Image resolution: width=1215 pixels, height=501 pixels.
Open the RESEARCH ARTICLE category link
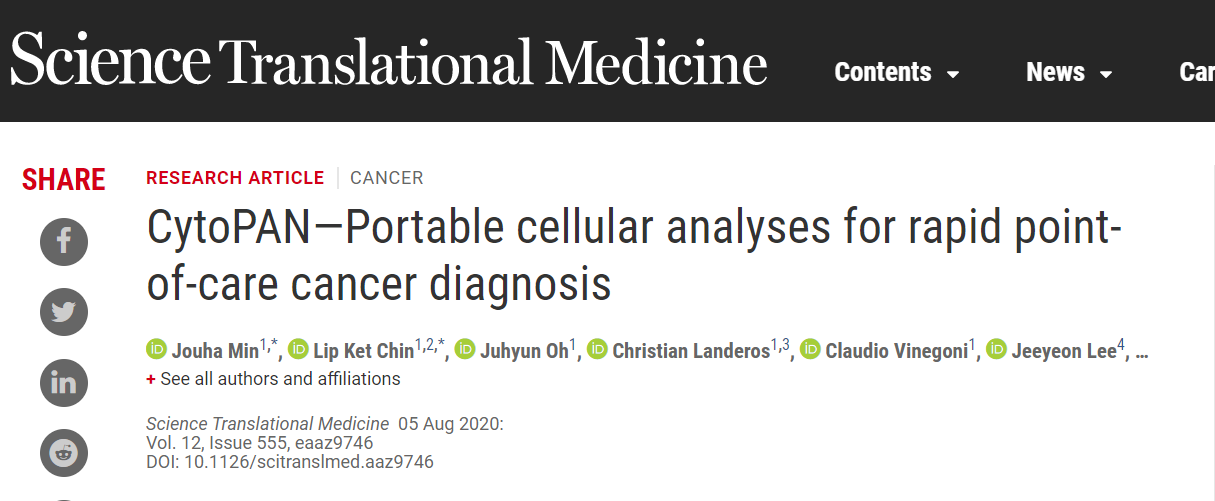pyautogui.click(x=235, y=178)
